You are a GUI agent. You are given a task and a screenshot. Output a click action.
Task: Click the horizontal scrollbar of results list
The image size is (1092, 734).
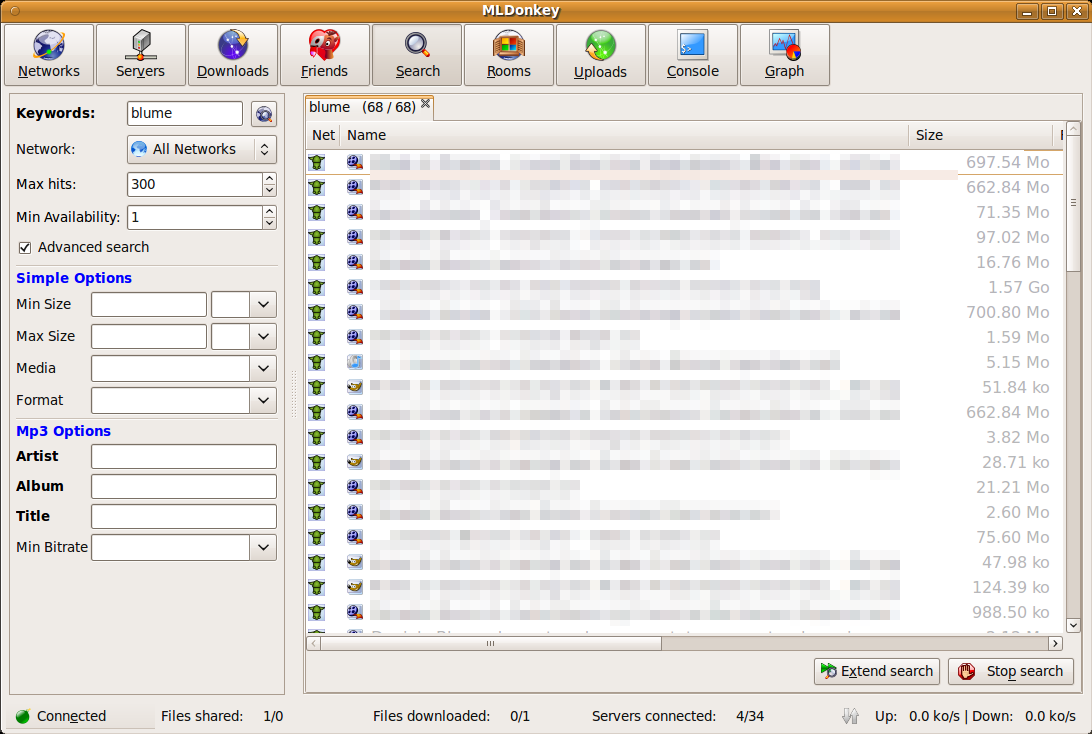click(491, 643)
